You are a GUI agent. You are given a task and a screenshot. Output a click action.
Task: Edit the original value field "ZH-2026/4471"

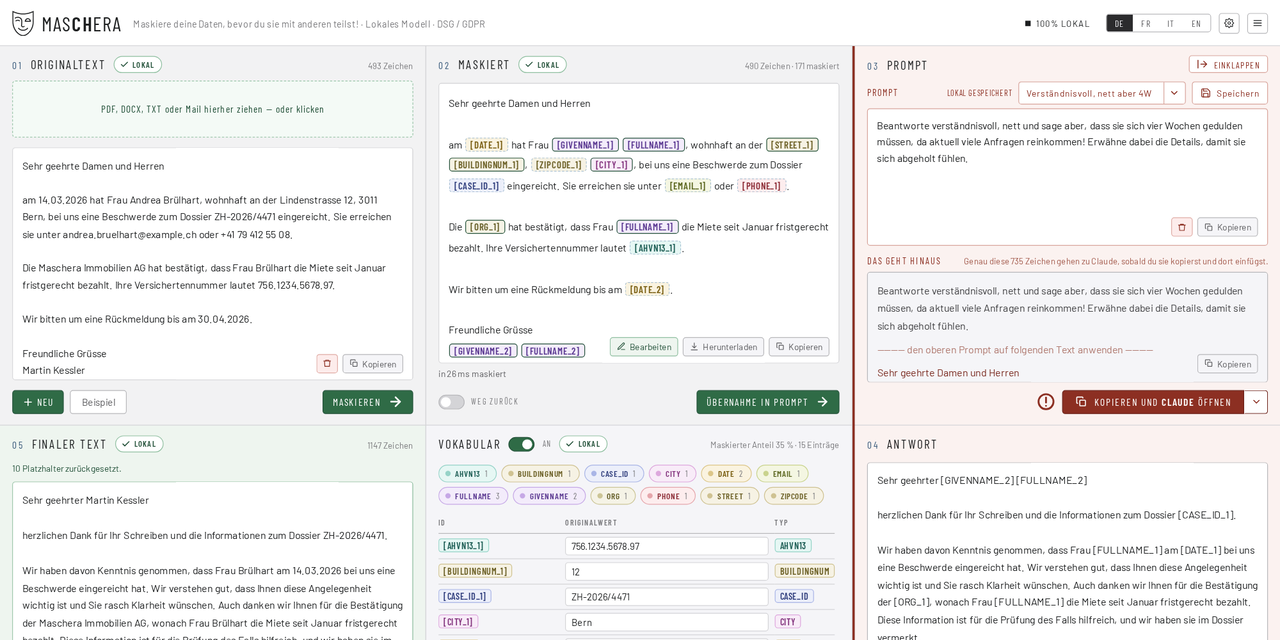click(x=666, y=597)
